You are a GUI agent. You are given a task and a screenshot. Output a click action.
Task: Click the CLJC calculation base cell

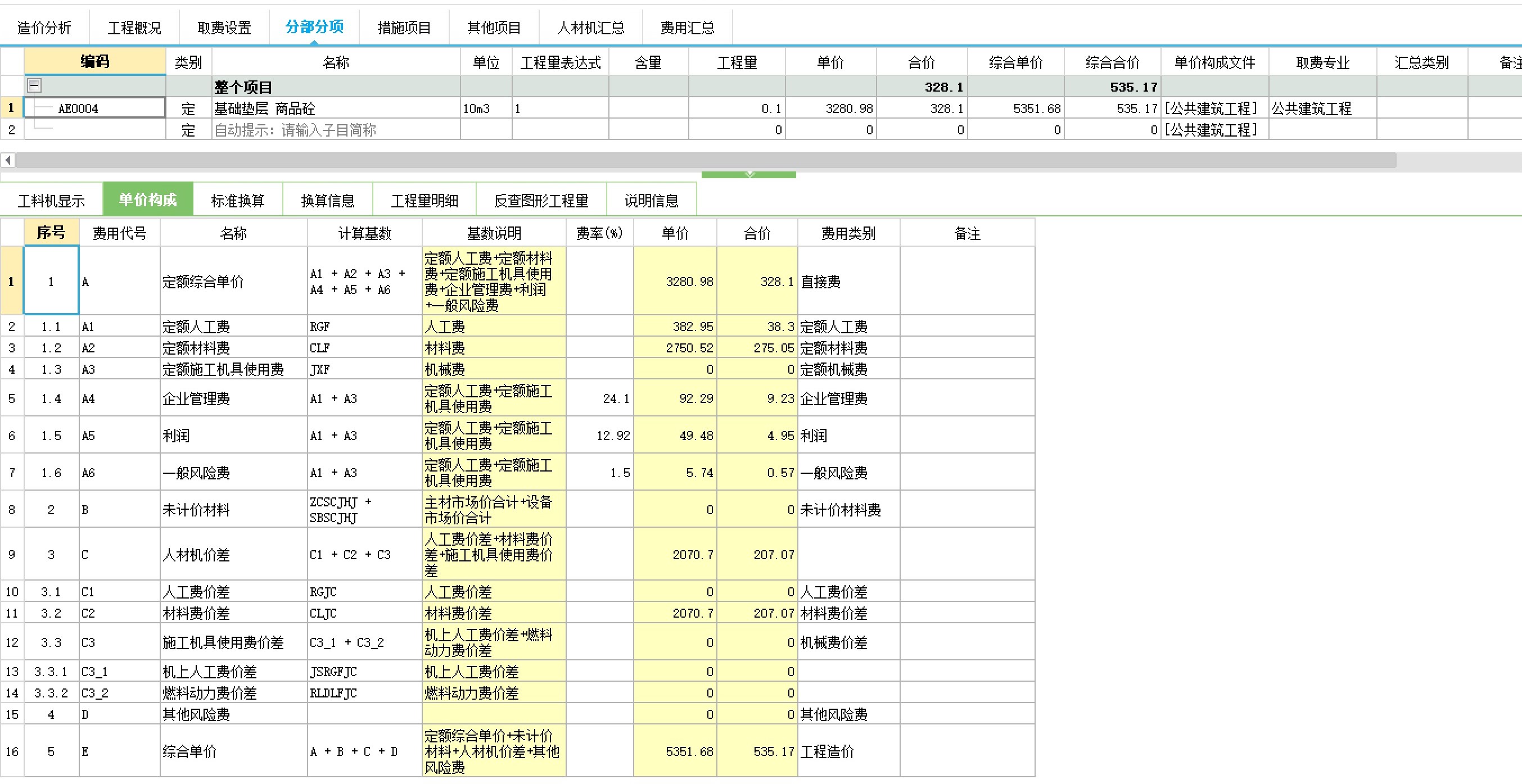pyautogui.click(x=364, y=613)
